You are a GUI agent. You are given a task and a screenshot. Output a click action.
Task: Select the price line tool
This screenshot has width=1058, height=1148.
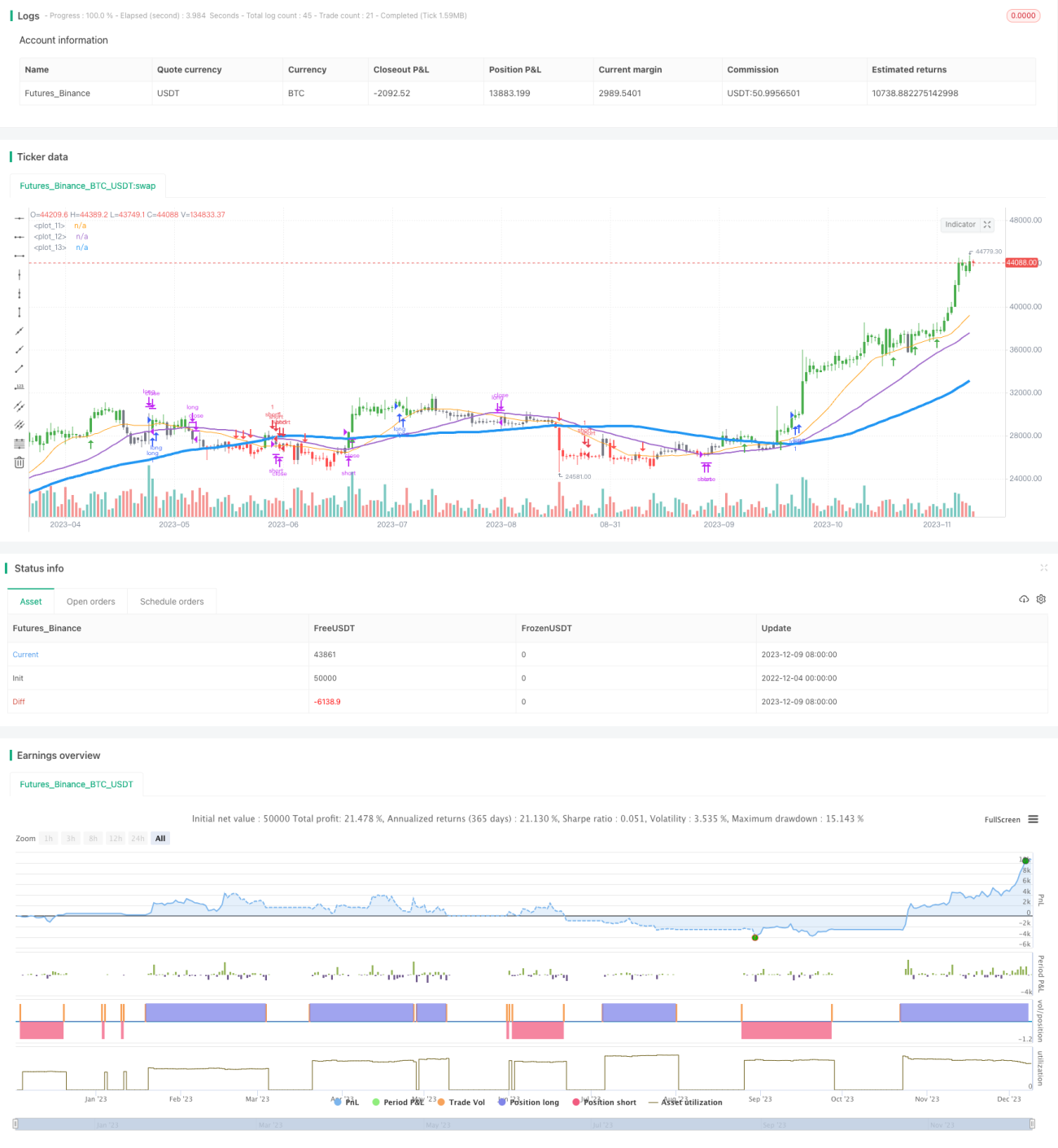pos(20,387)
